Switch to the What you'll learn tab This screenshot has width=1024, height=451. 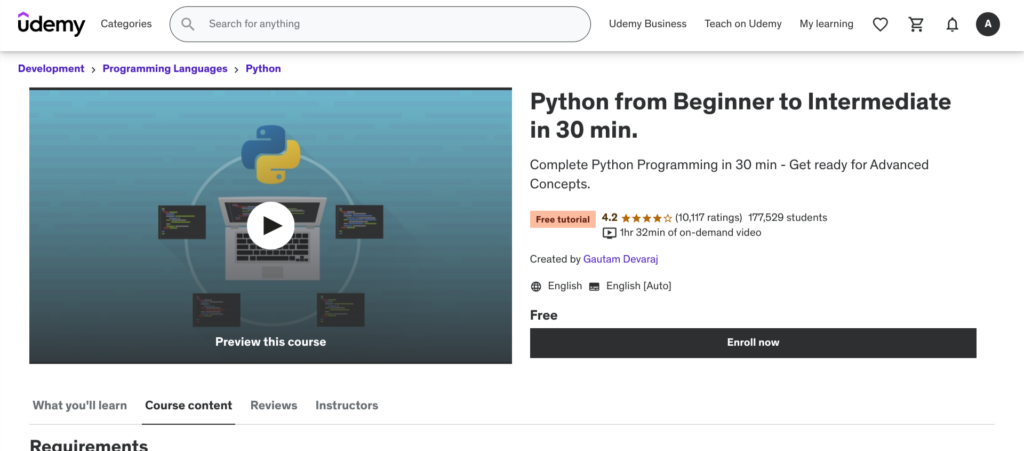pyautogui.click(x=80, y=405)
